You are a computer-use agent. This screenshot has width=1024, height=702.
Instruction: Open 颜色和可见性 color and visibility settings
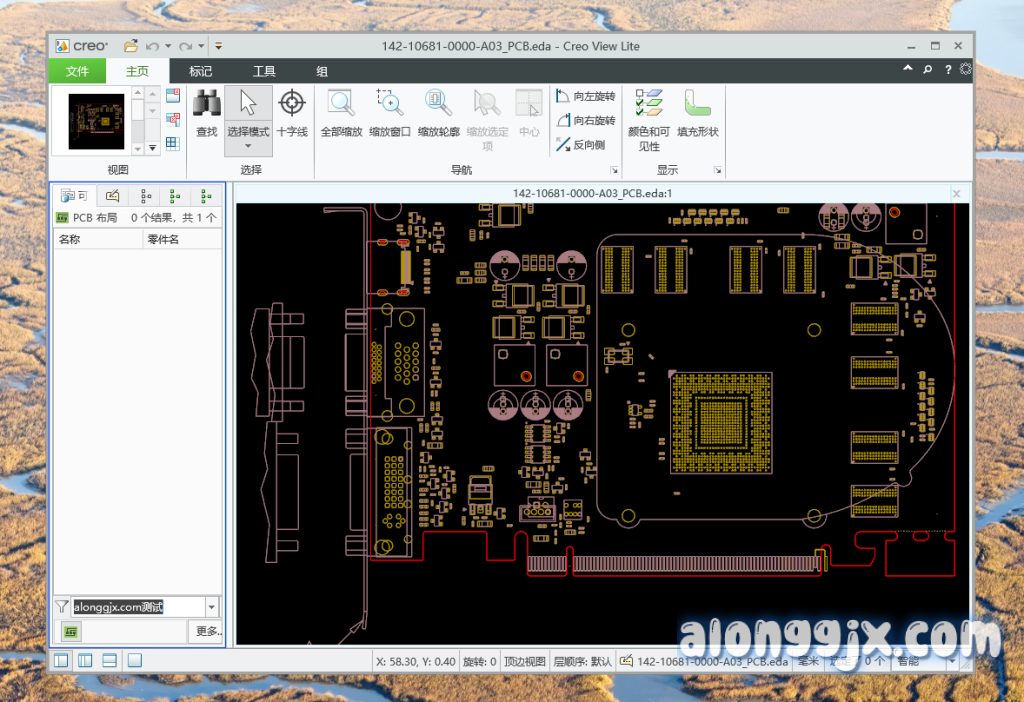coord(649,104)
